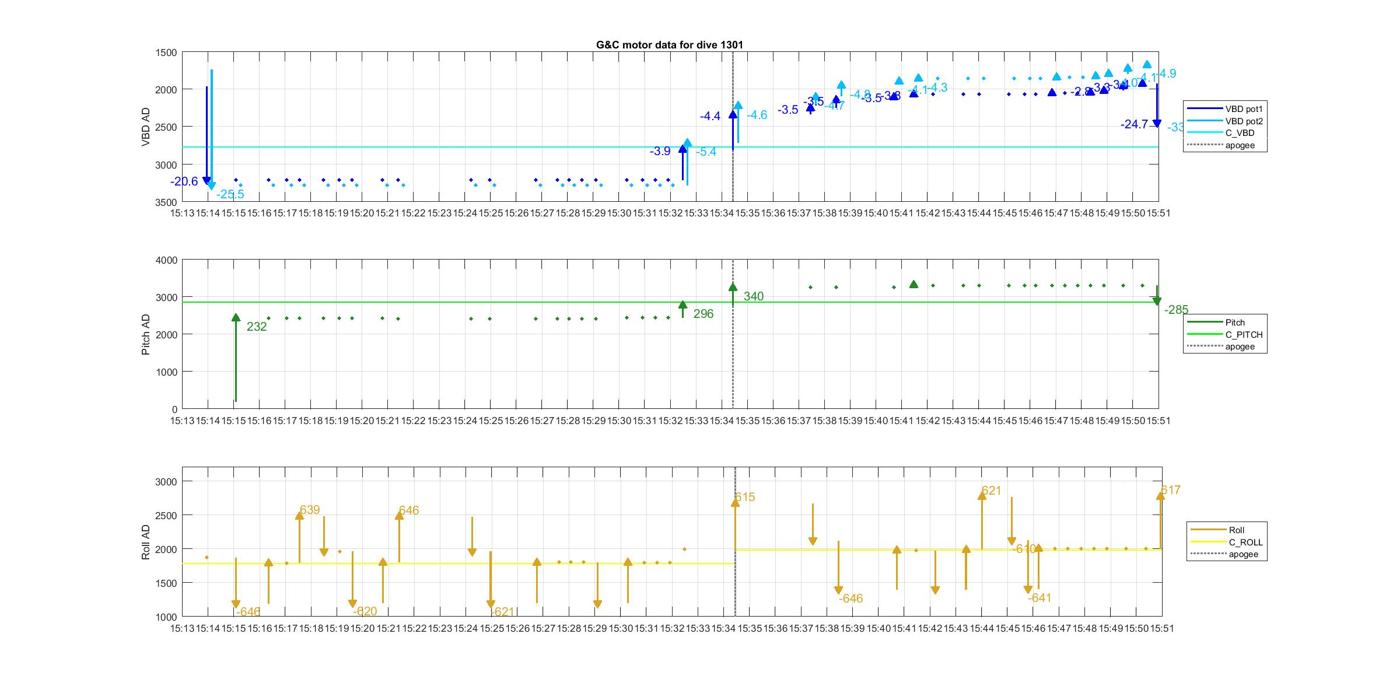Click the VBD down-arrow marker labeled -20.6

[x=207, y=180]
